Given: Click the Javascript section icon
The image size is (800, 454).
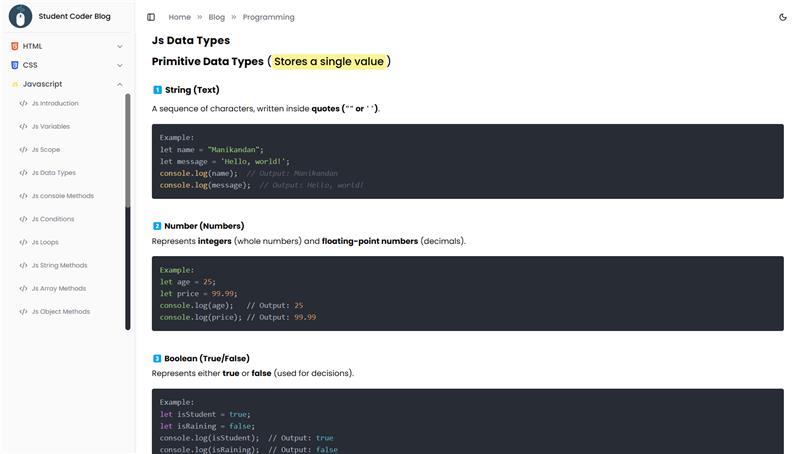Looking at the screenshot, I should 15,84.
